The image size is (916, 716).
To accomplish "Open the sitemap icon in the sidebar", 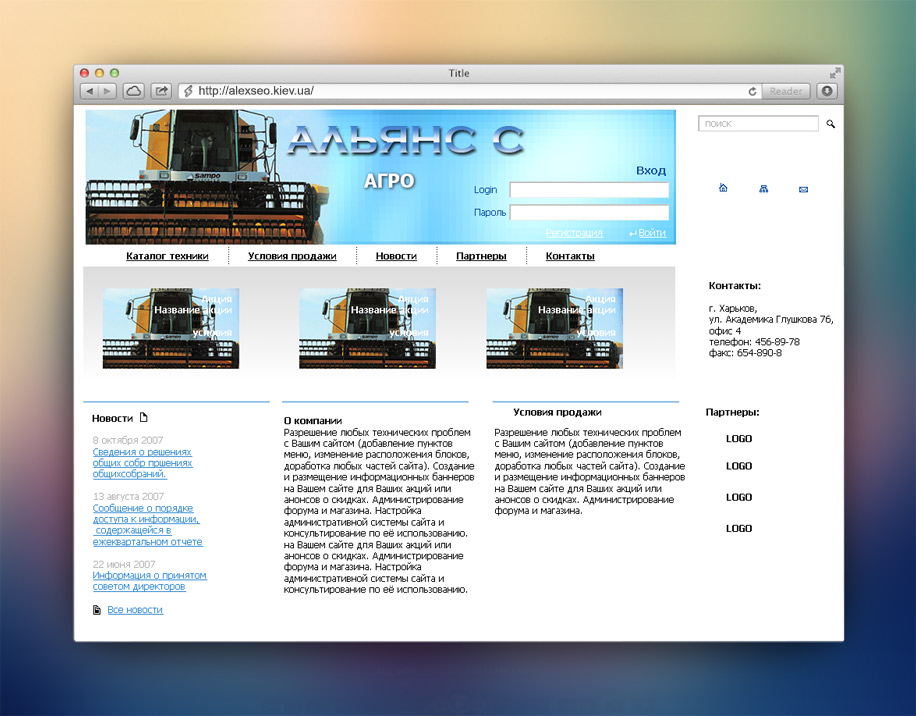I will (763, 188).
